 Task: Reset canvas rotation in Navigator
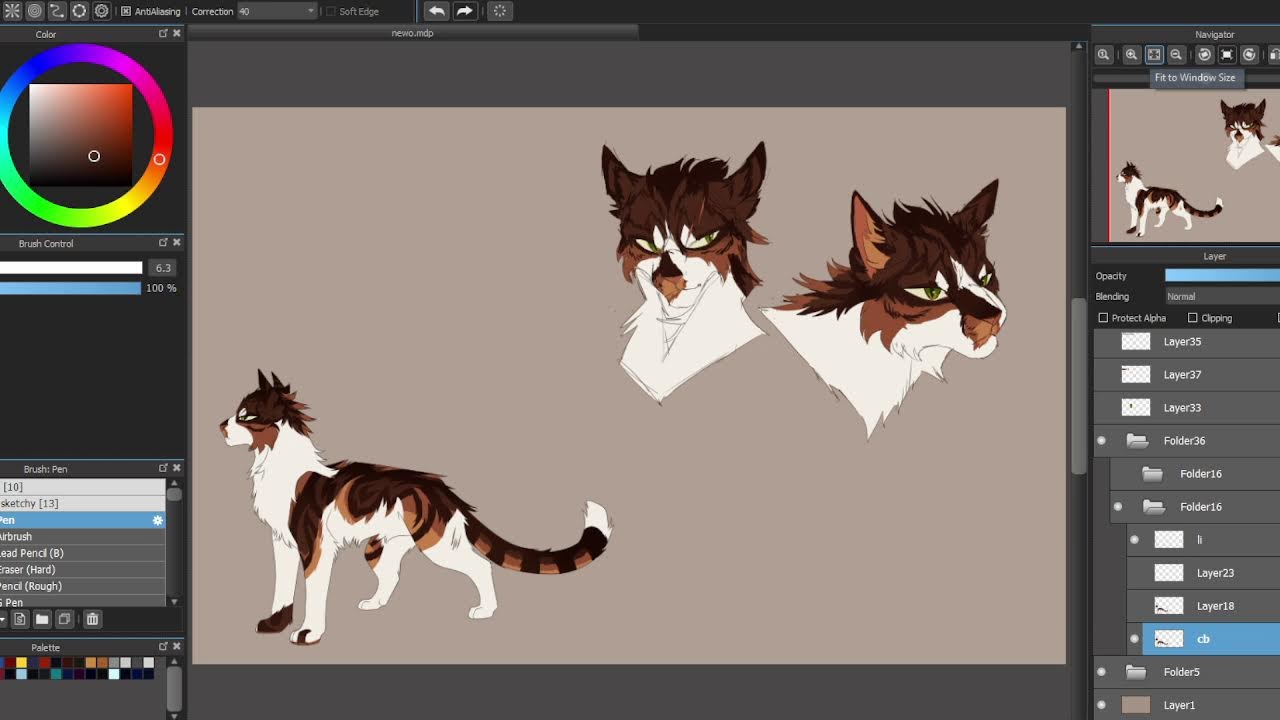(1227, 55)
